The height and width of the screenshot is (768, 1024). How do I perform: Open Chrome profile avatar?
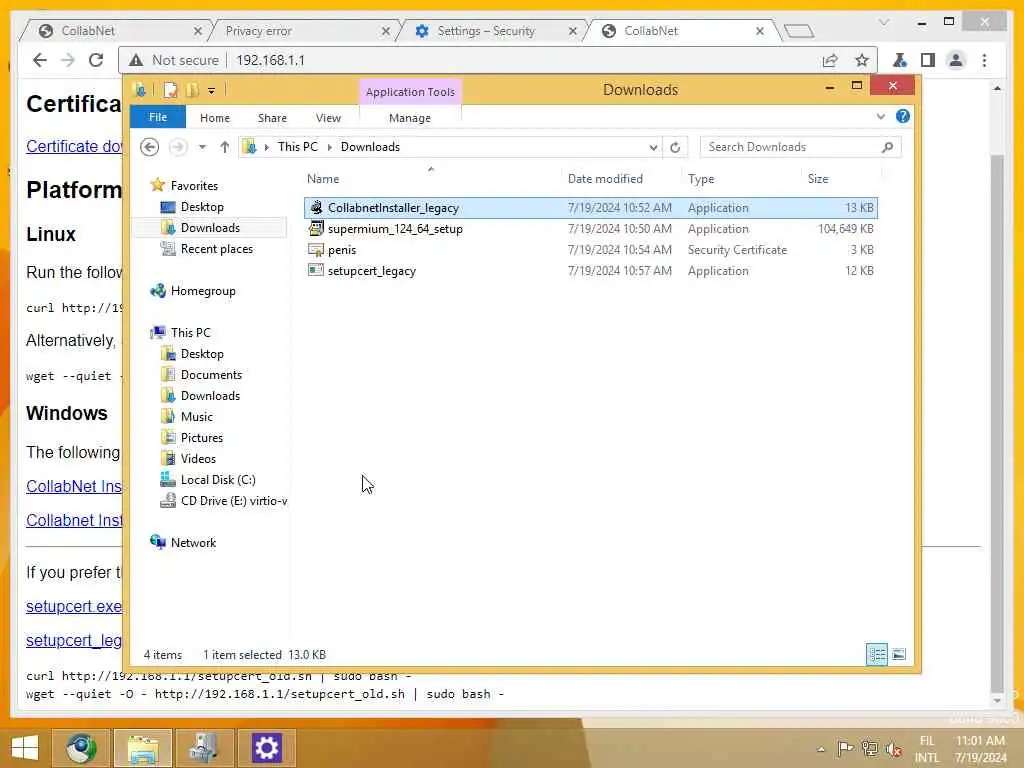(956, 61)
